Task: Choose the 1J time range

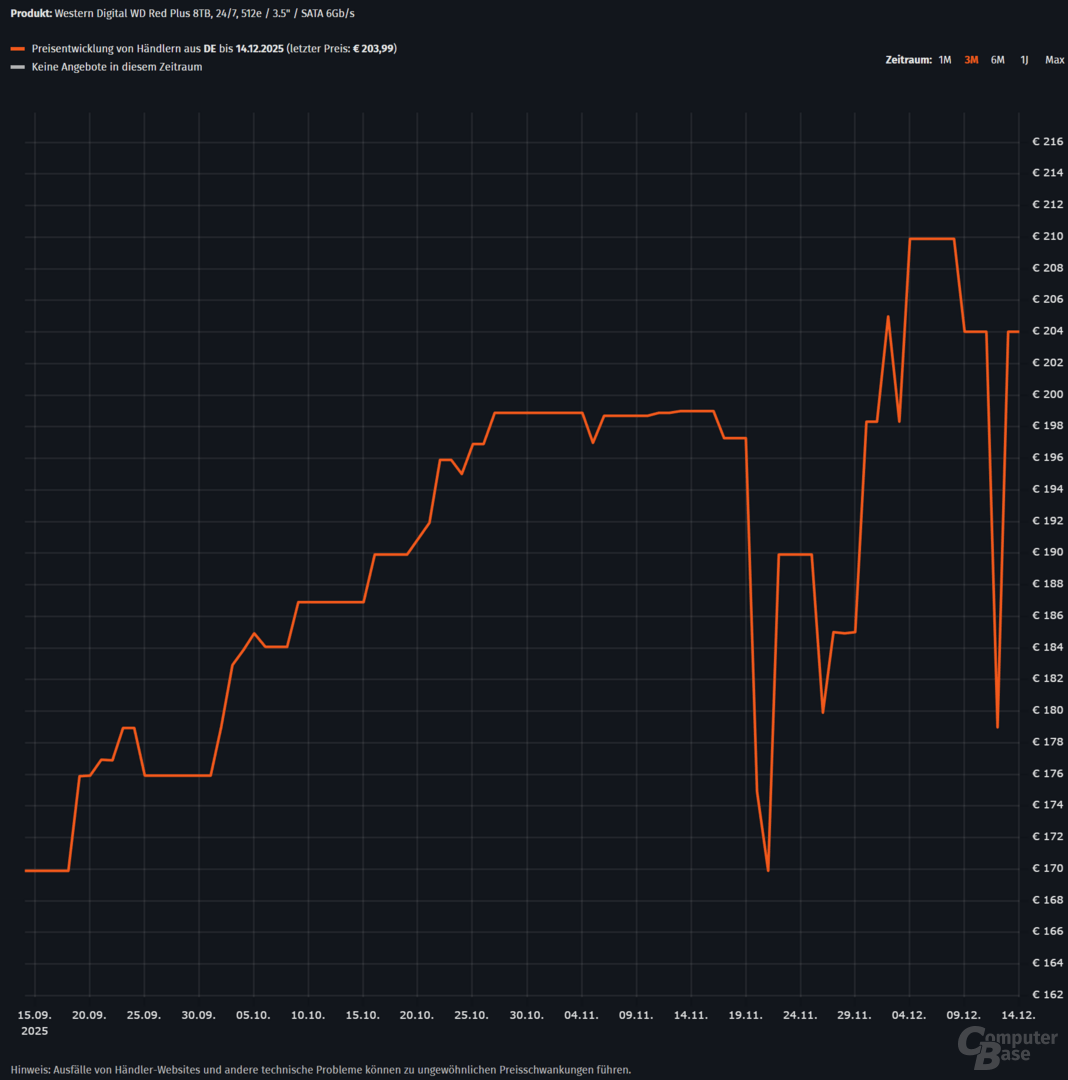Action: point(1024,60)
